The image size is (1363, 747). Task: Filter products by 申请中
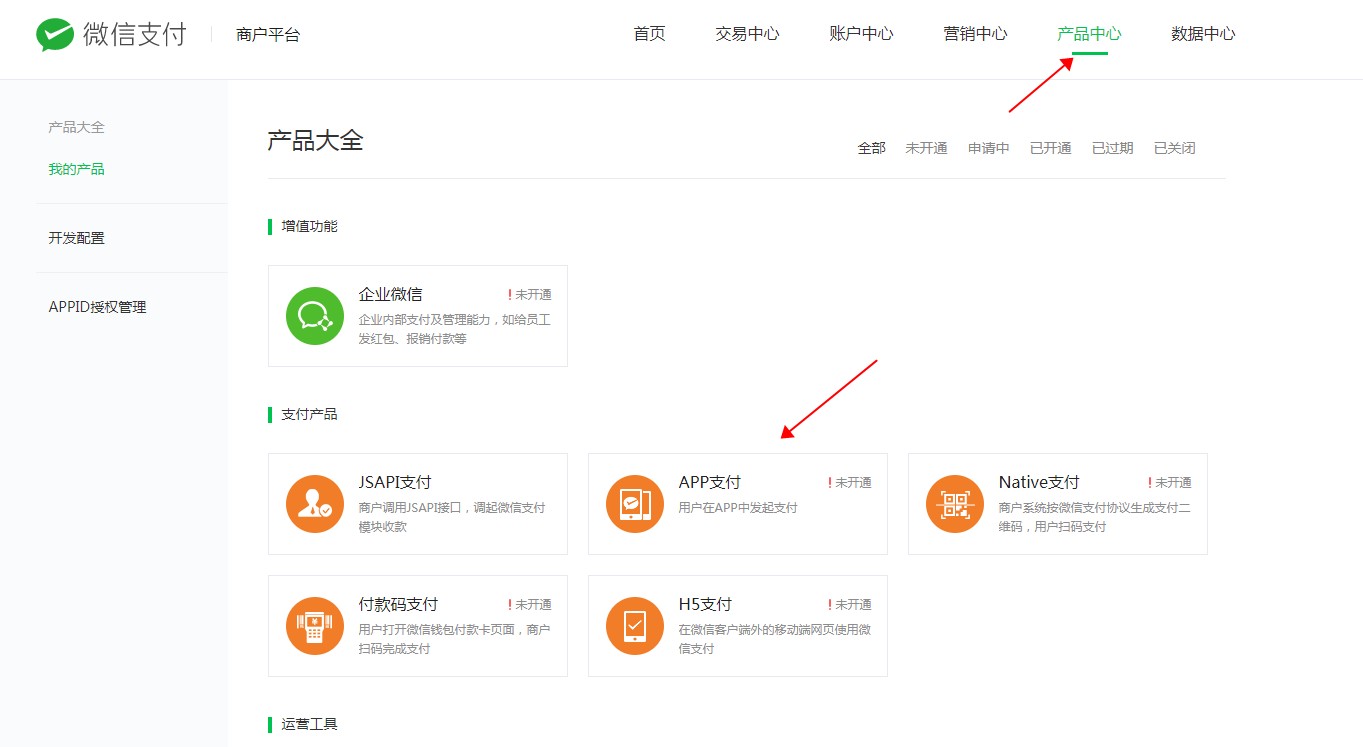click(988, 148)
